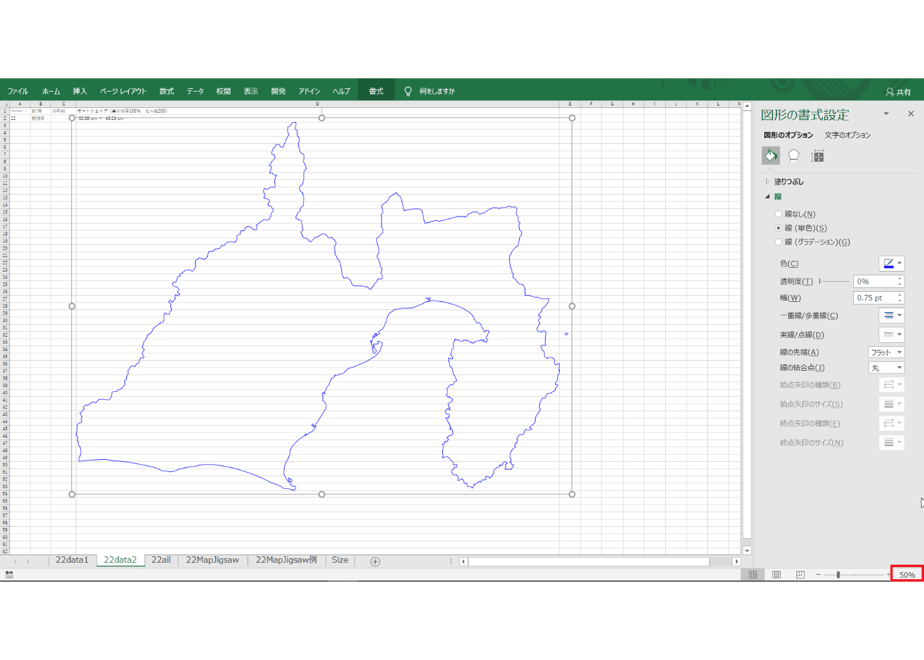The image size is (924, 660).
Task: Select the 線 (単色)(S) radio button
Action: [778, 228]
